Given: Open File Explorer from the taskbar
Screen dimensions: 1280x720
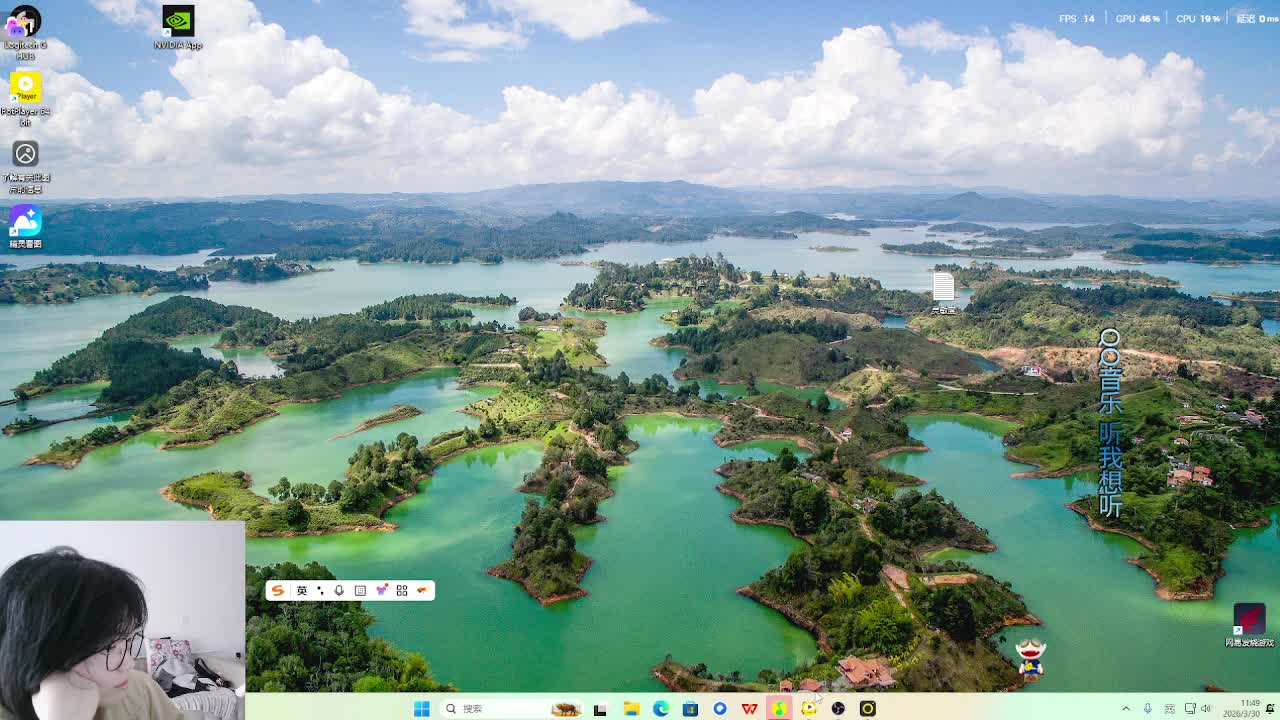Looking at the screenshot, I should point(631,708).
